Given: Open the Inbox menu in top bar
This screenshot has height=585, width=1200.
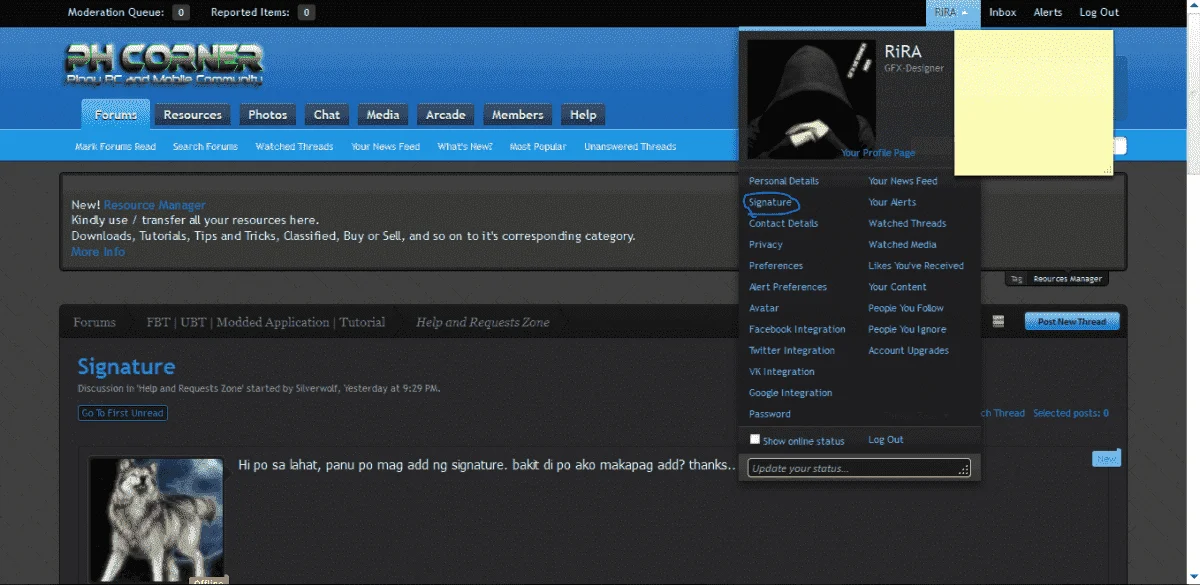Looking at the screenshot, I should pyautogui.click(x=1003, y=13).
